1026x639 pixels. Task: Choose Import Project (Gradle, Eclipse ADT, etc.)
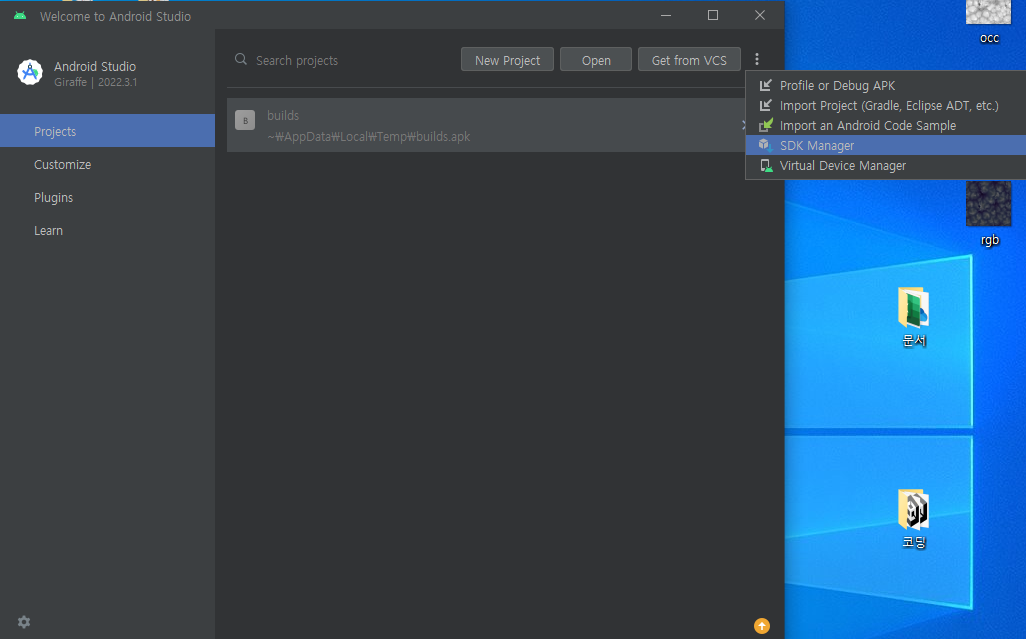pyautogui.click(x=885, y=105)
